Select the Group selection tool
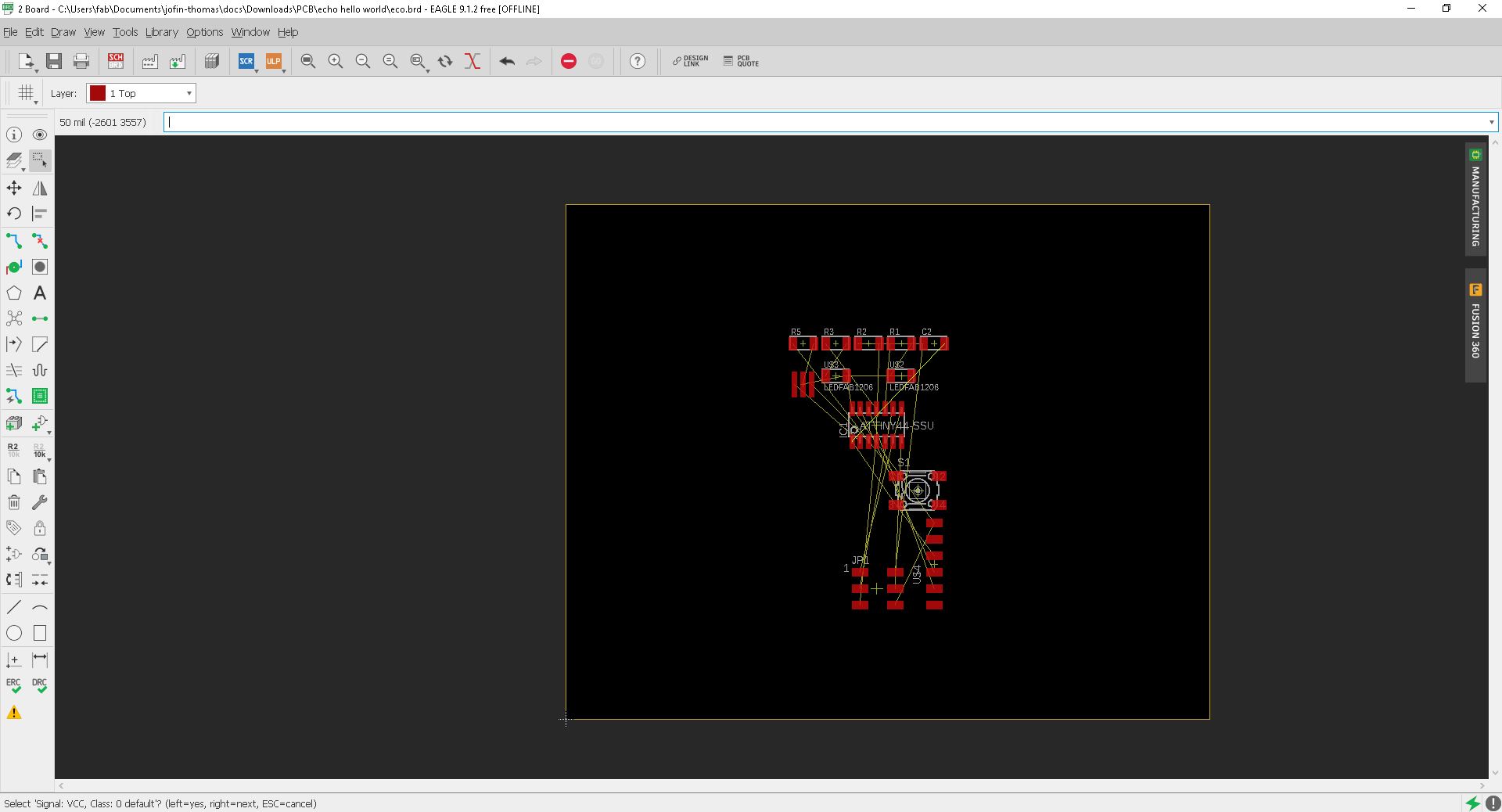1502x812 pixels. point(40,160)
